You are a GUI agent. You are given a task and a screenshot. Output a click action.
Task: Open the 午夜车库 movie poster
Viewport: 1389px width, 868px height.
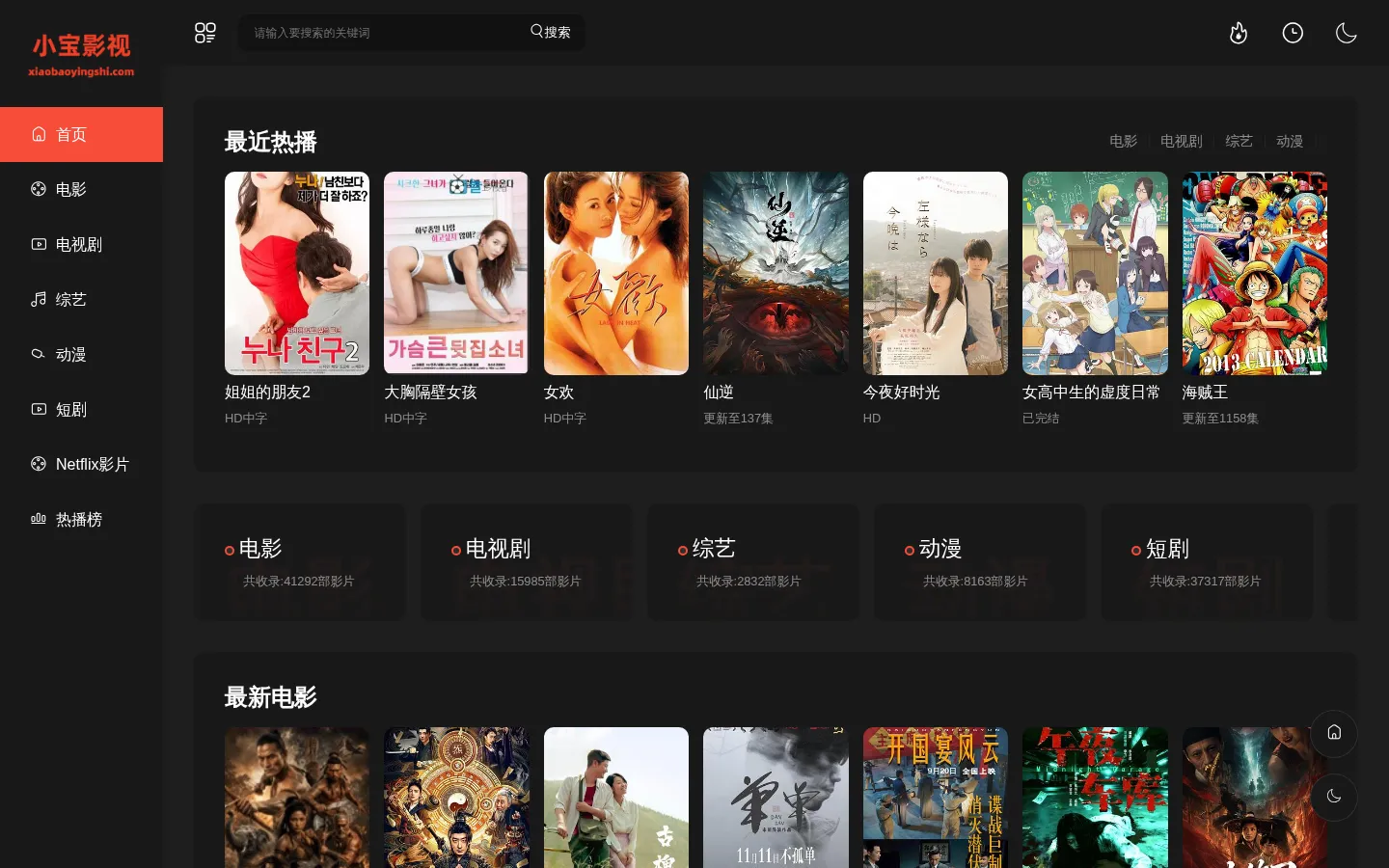(1095, 798)
